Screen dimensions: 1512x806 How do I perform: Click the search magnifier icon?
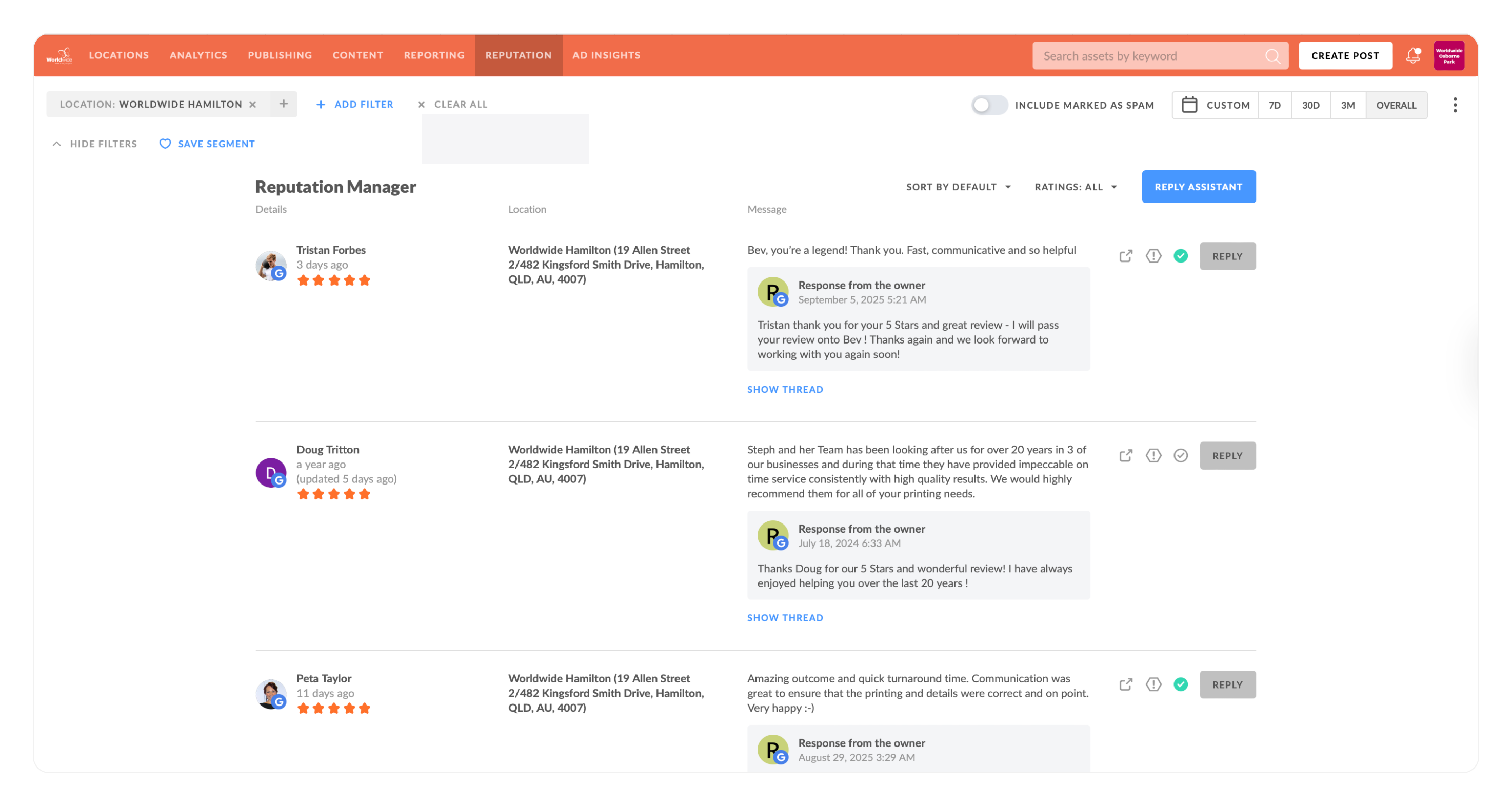tap(1272, 56)
